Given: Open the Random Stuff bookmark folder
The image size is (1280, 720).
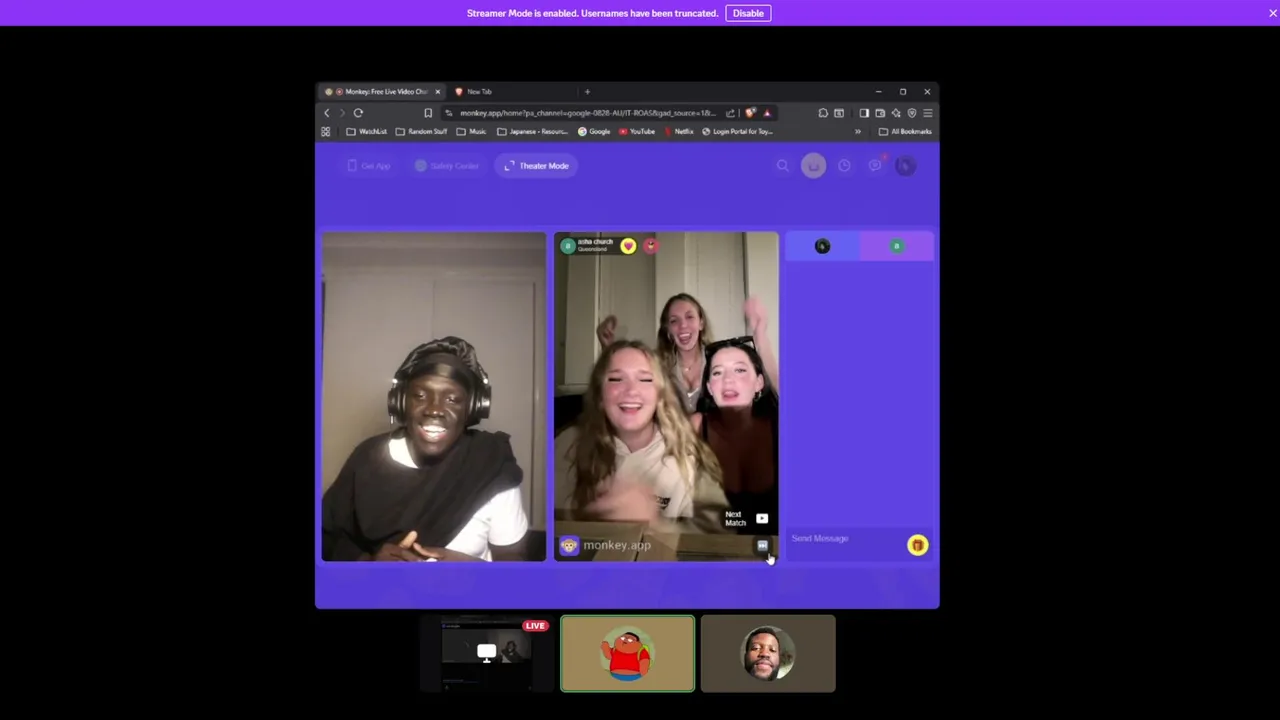Looking at the screenshot, I should 421,132.
